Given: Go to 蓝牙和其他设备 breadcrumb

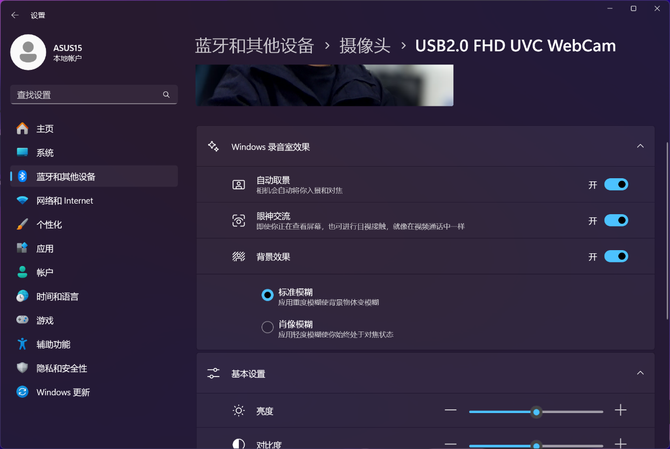Looking at the screenshot, I should point(255,46).
